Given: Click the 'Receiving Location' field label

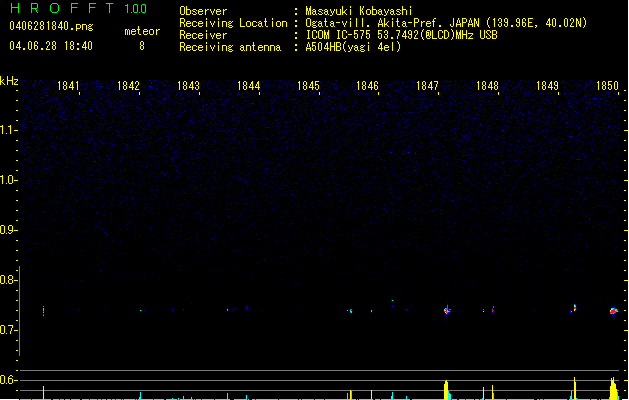Looking at the screenshot, I should [x=233, y=23].
